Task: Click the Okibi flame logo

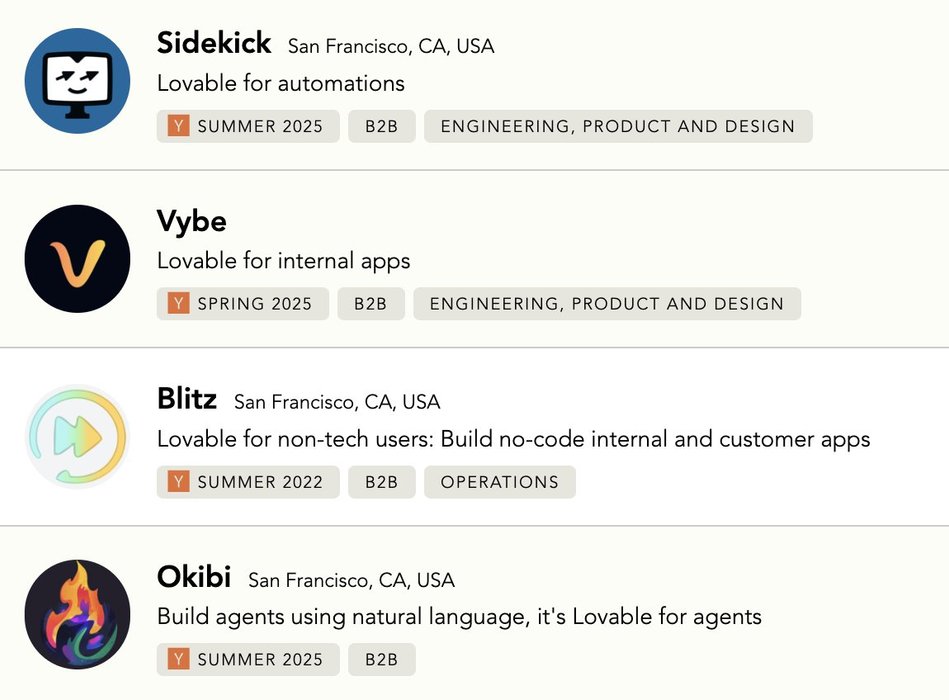Action: pyautogui.click(x=77, y=614)
